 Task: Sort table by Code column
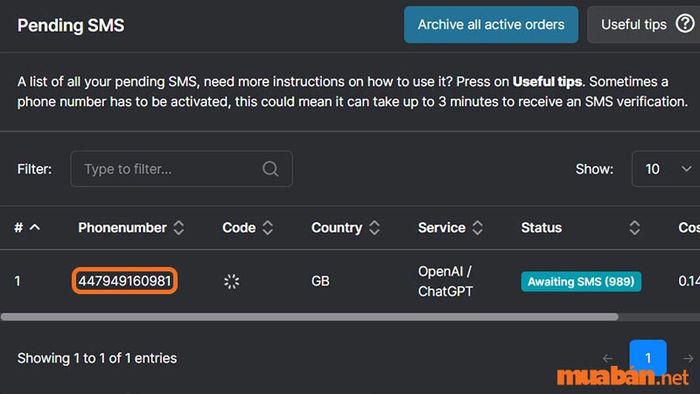click(267, 228)
